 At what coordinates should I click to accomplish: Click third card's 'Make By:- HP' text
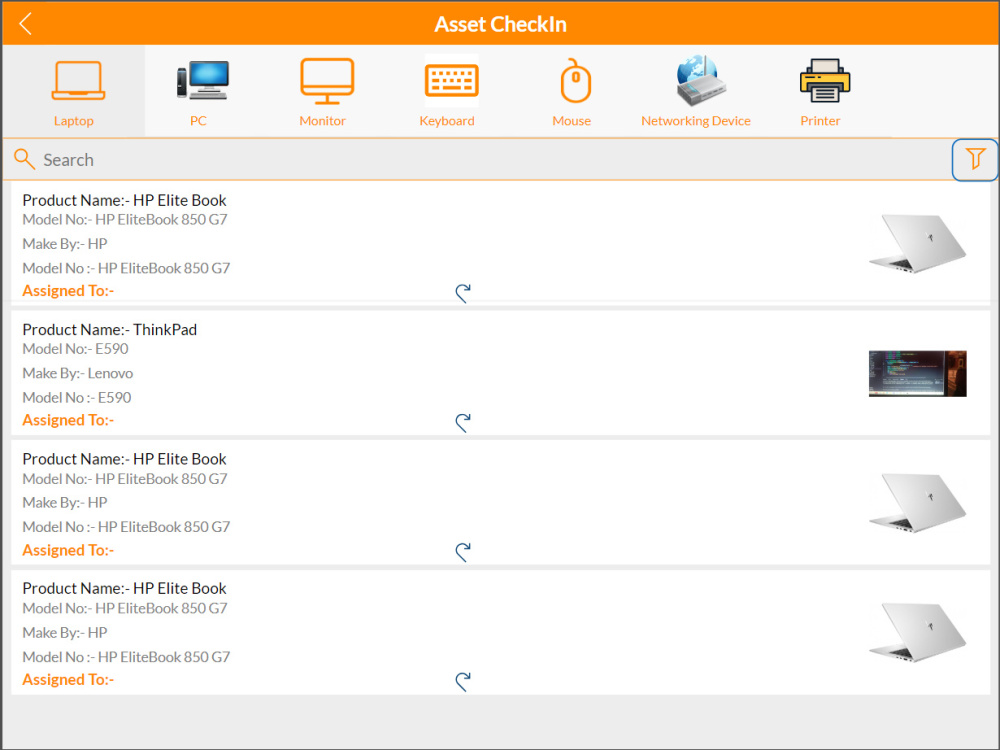65,503
